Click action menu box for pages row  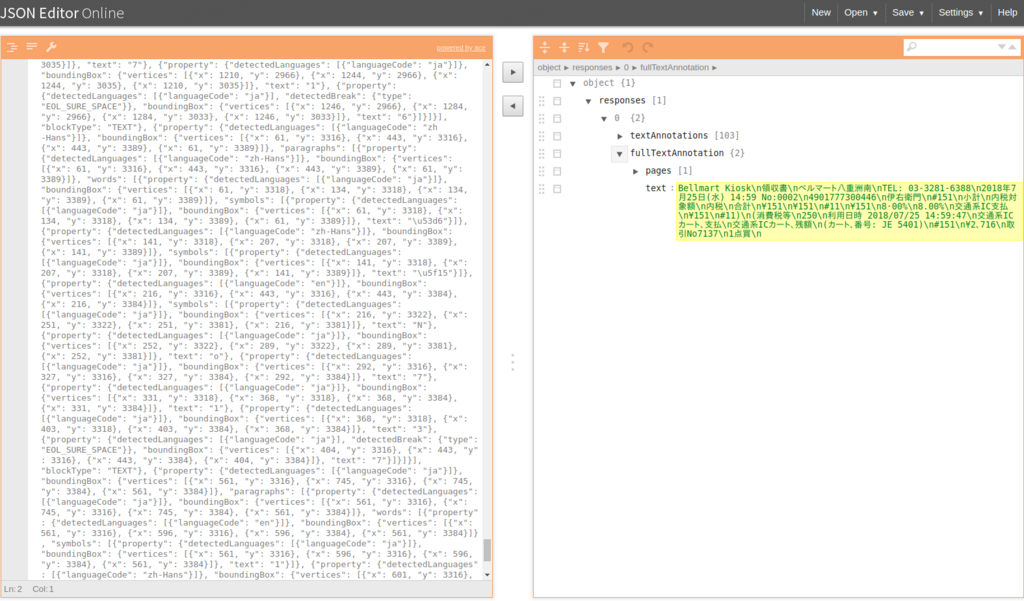557,171
